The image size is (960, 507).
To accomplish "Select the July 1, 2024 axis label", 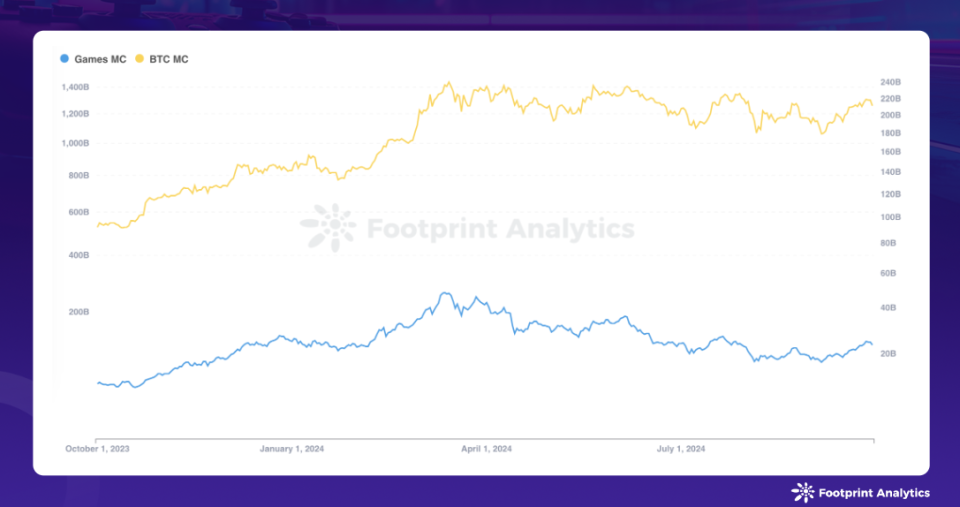I will click(681, 449).
